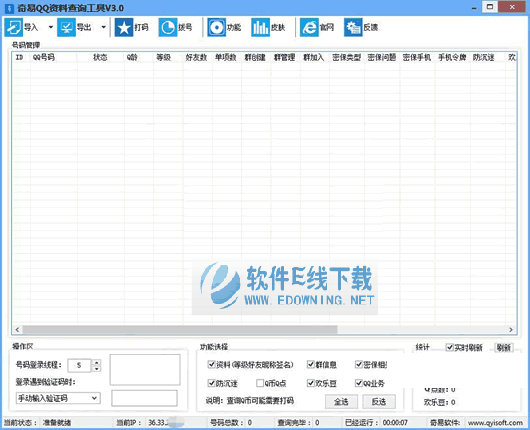The height and width of the screenshot is (430, 530).
Task: Toggle the 实时刷新 checkbox
Action: tap(450, 348)
